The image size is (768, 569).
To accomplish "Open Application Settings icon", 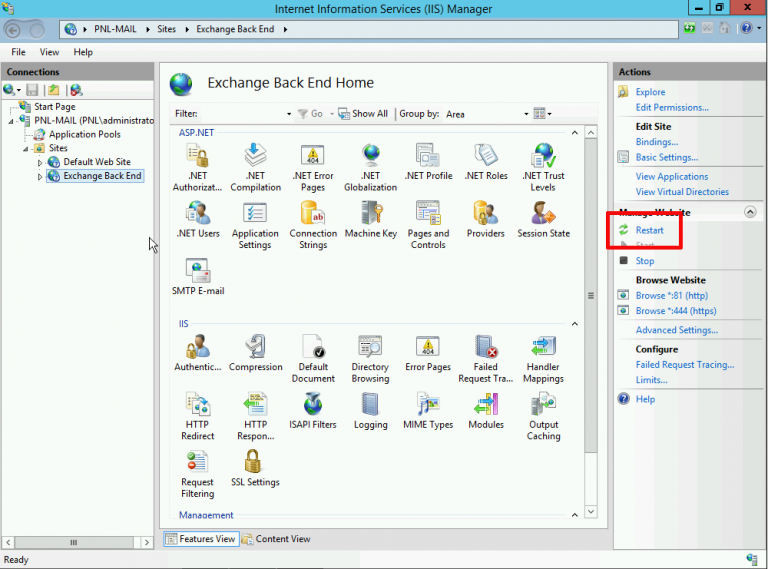I will (x=255, y=225).
